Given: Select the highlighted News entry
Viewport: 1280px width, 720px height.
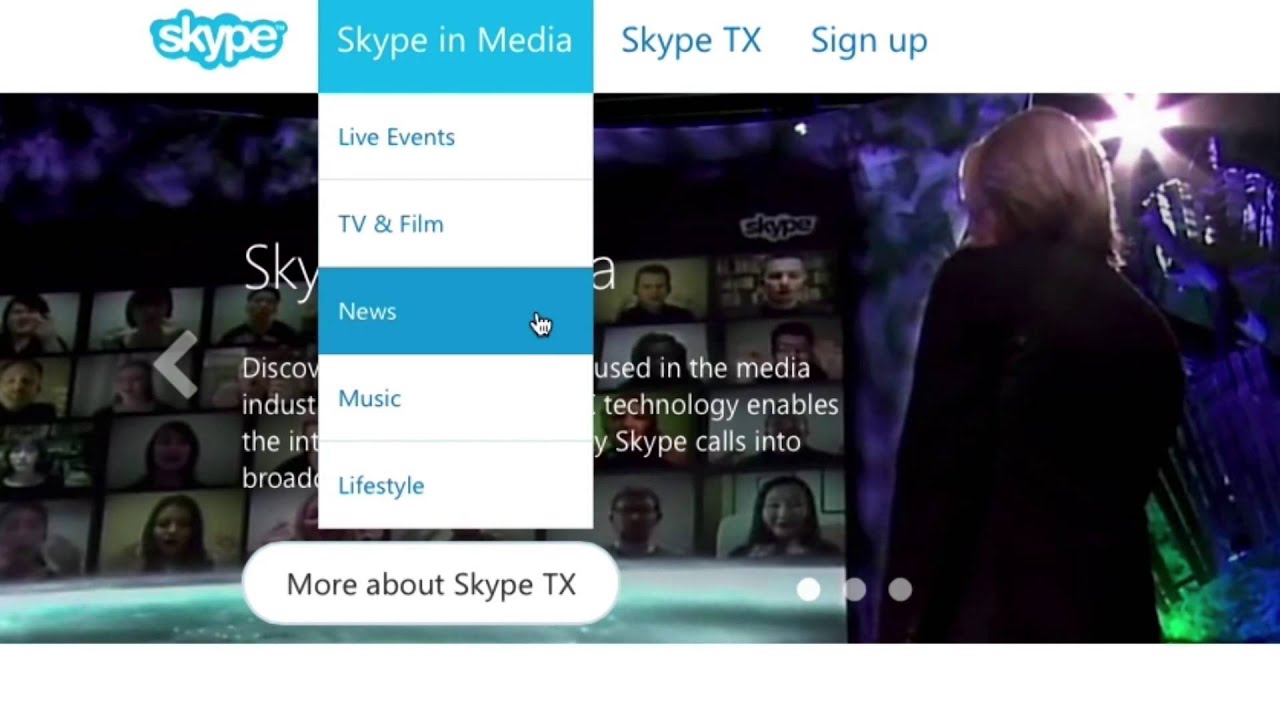Looking at the screenshot, I should [455, 311].
